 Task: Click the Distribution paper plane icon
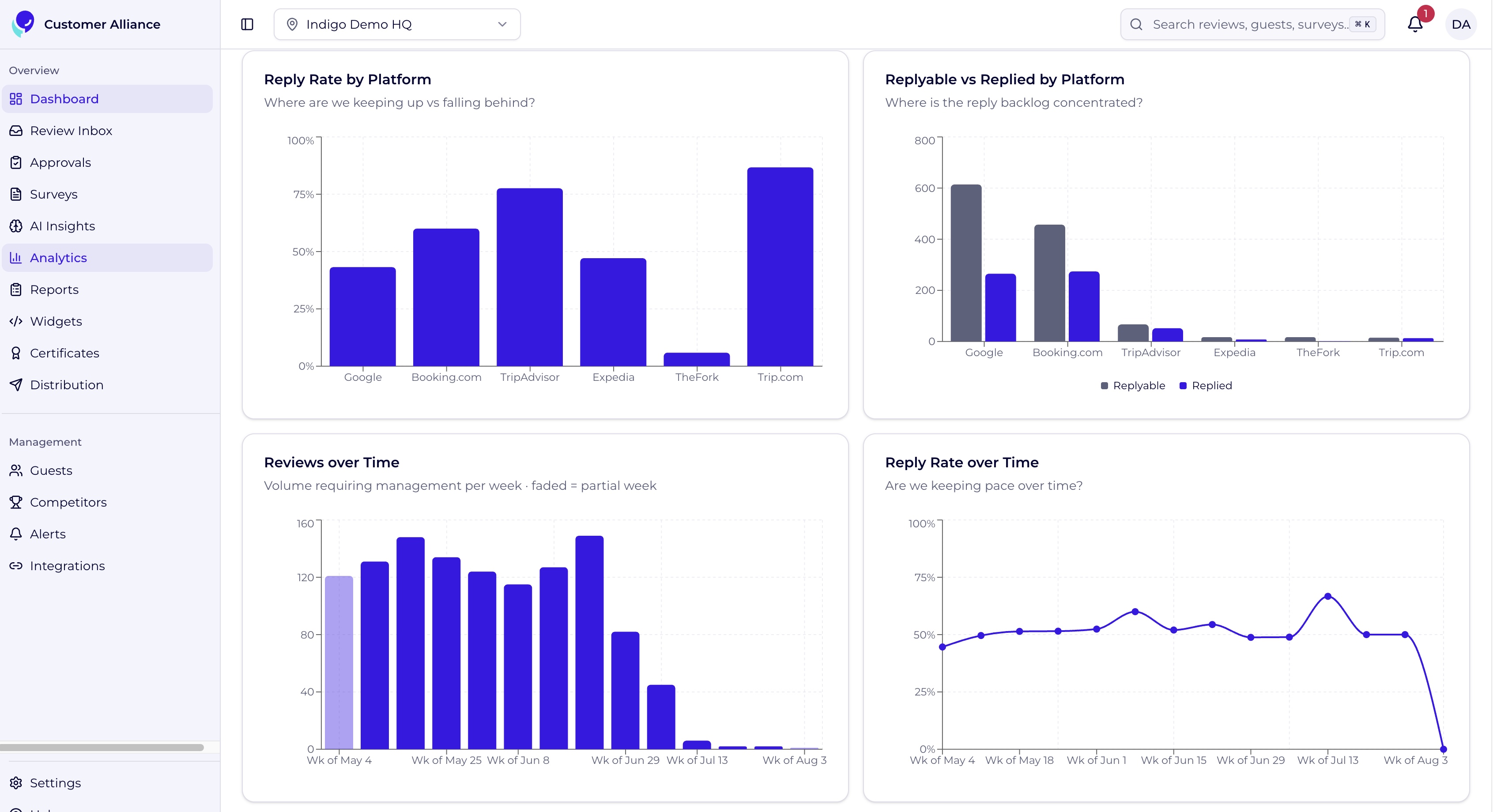tap(15, 385)
